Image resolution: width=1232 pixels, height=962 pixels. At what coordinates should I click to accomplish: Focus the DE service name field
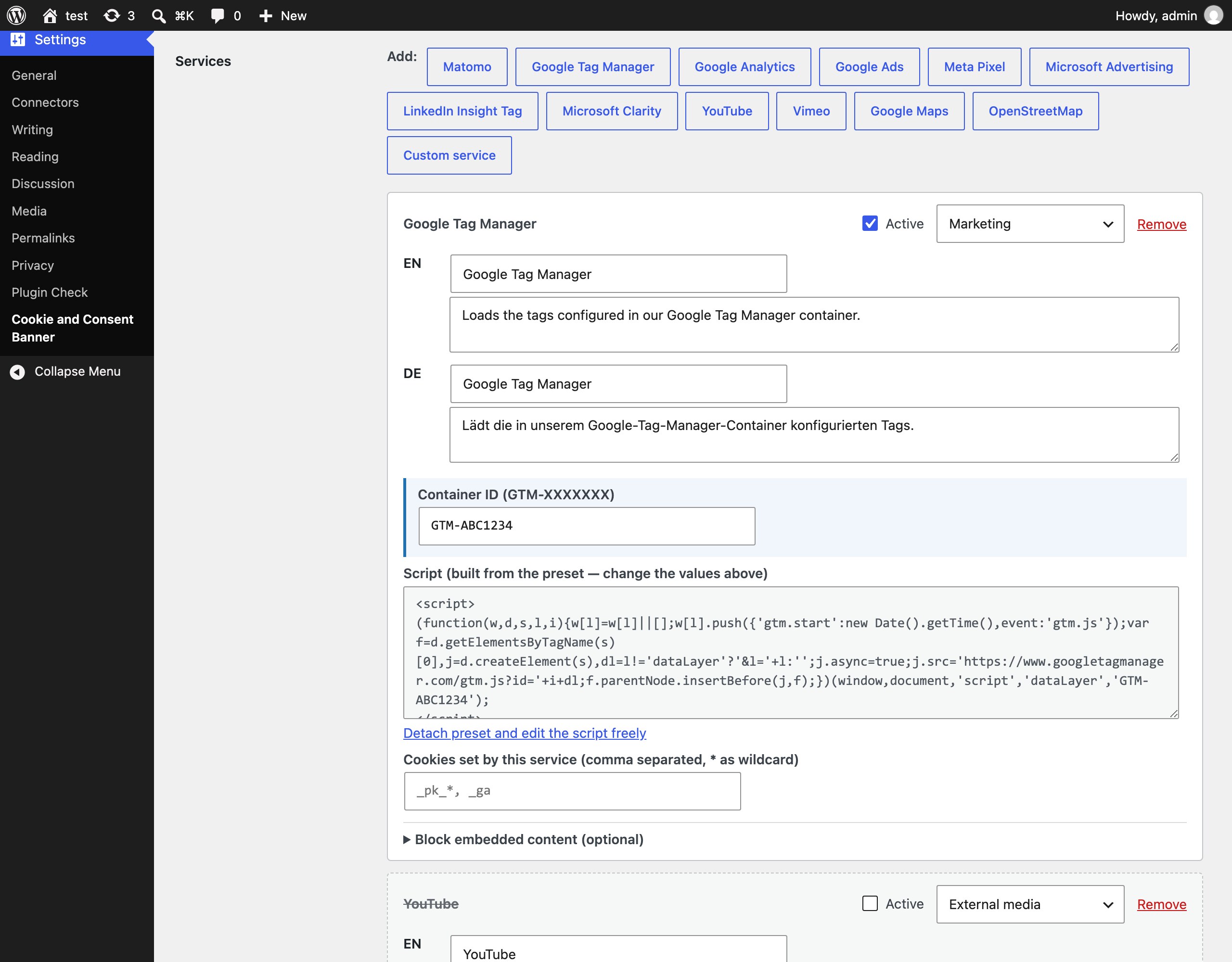coord(618,383)
